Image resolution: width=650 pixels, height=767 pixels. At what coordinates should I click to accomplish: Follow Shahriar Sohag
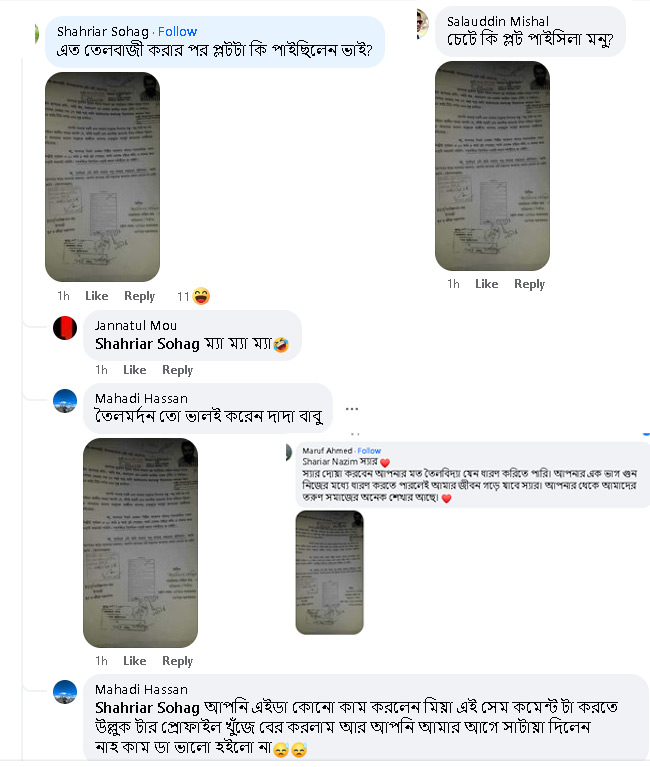click(177, 32)
